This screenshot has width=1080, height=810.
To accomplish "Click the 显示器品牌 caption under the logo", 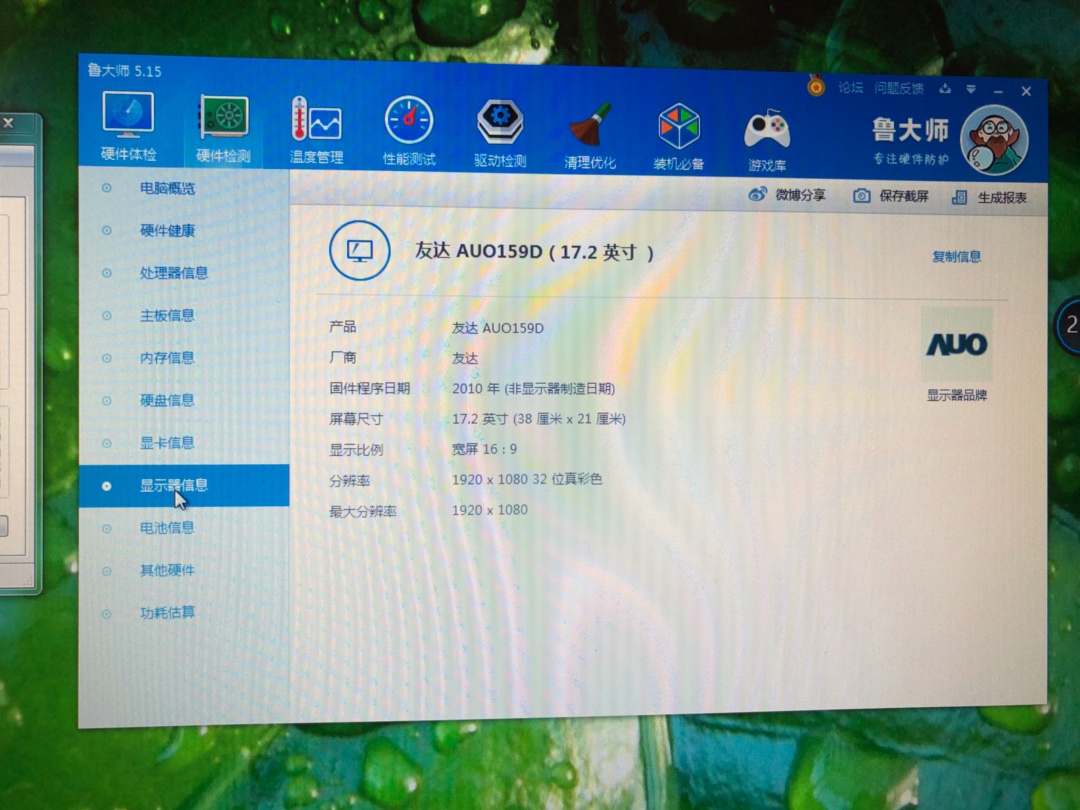I will point(957,395).
